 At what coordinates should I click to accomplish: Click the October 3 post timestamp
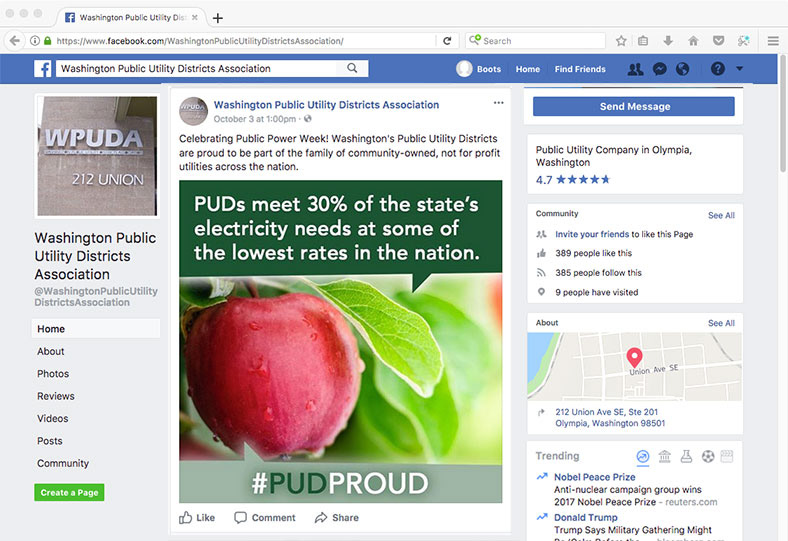point(255,119)
